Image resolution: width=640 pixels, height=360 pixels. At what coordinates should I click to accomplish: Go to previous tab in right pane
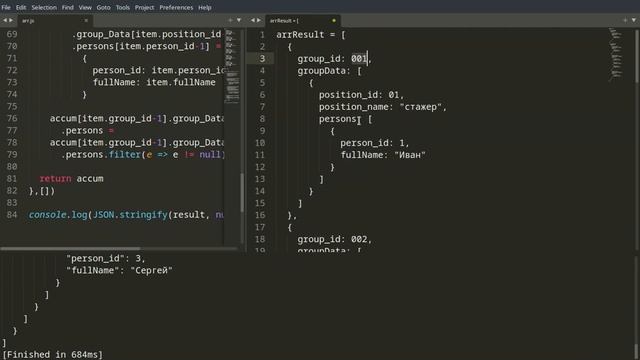(x=252, y=20)
